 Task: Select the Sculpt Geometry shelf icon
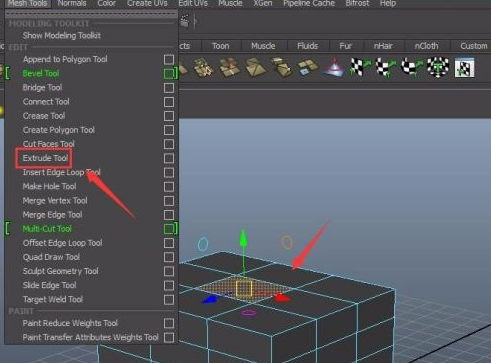tap(334, 68)
